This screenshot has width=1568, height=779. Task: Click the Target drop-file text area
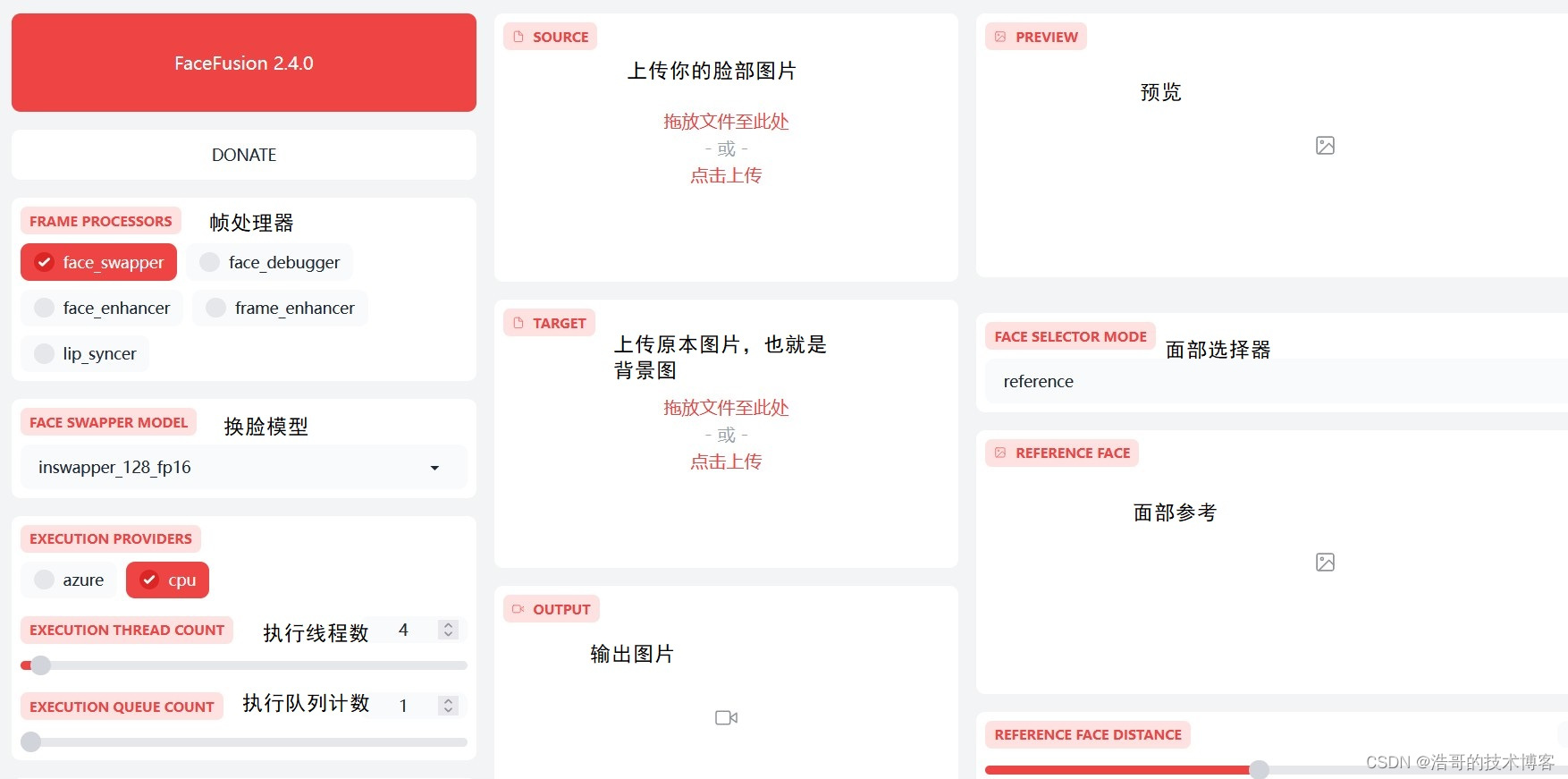click(726, 408)
